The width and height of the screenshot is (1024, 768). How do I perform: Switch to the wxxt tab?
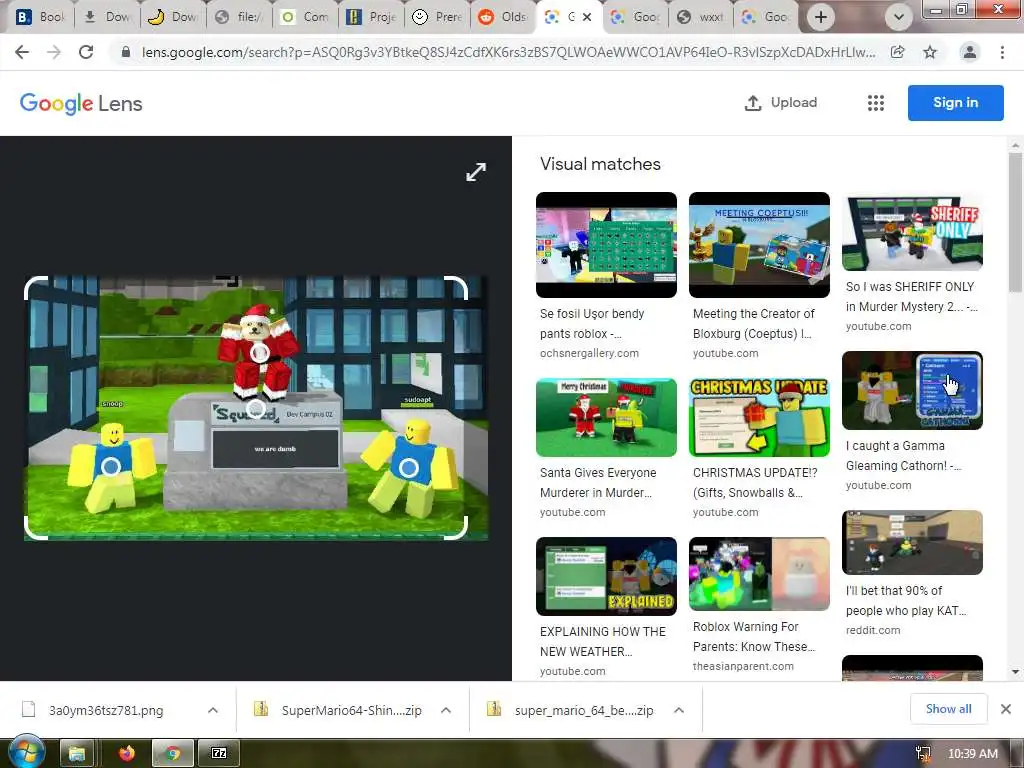pyautogui.click(x=700, y=17)
